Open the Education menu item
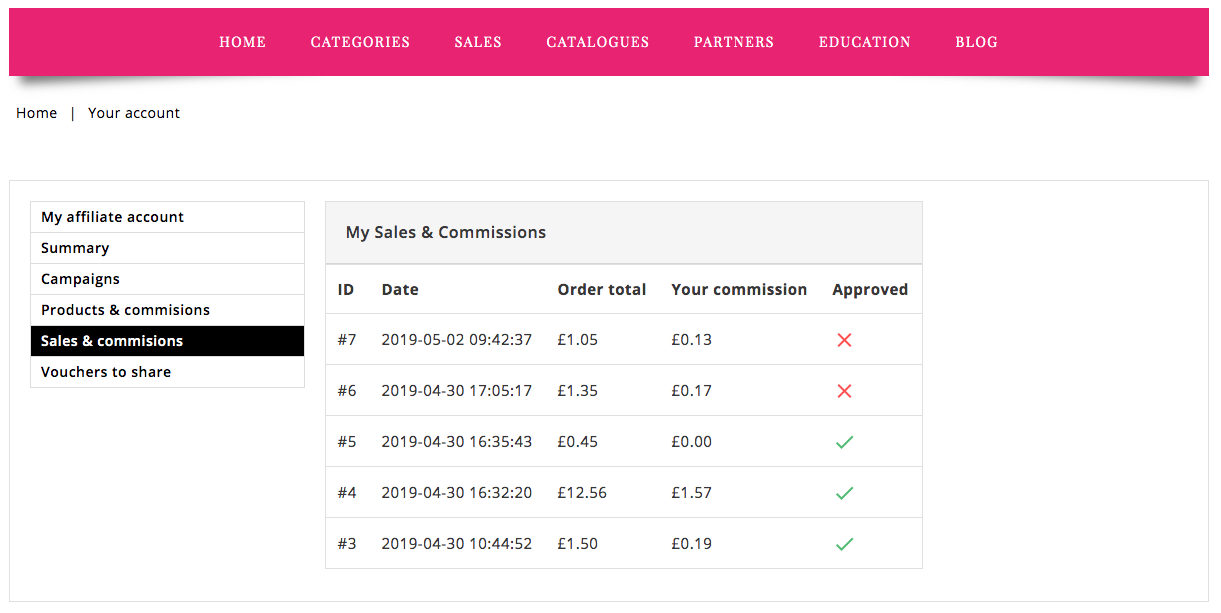Image resolution: width=1221 pixels, height=613 pixels. pos(865,42)
